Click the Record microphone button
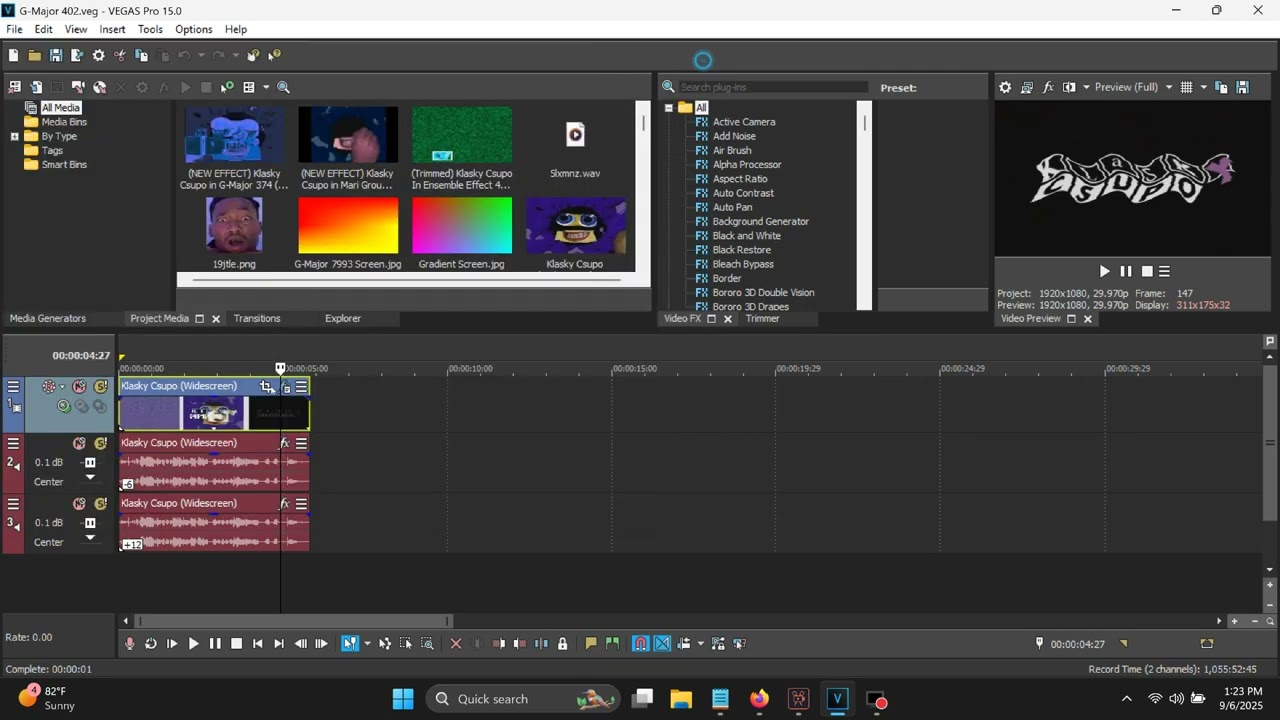This screenshot has width=1280, height=720. [130, 644]
